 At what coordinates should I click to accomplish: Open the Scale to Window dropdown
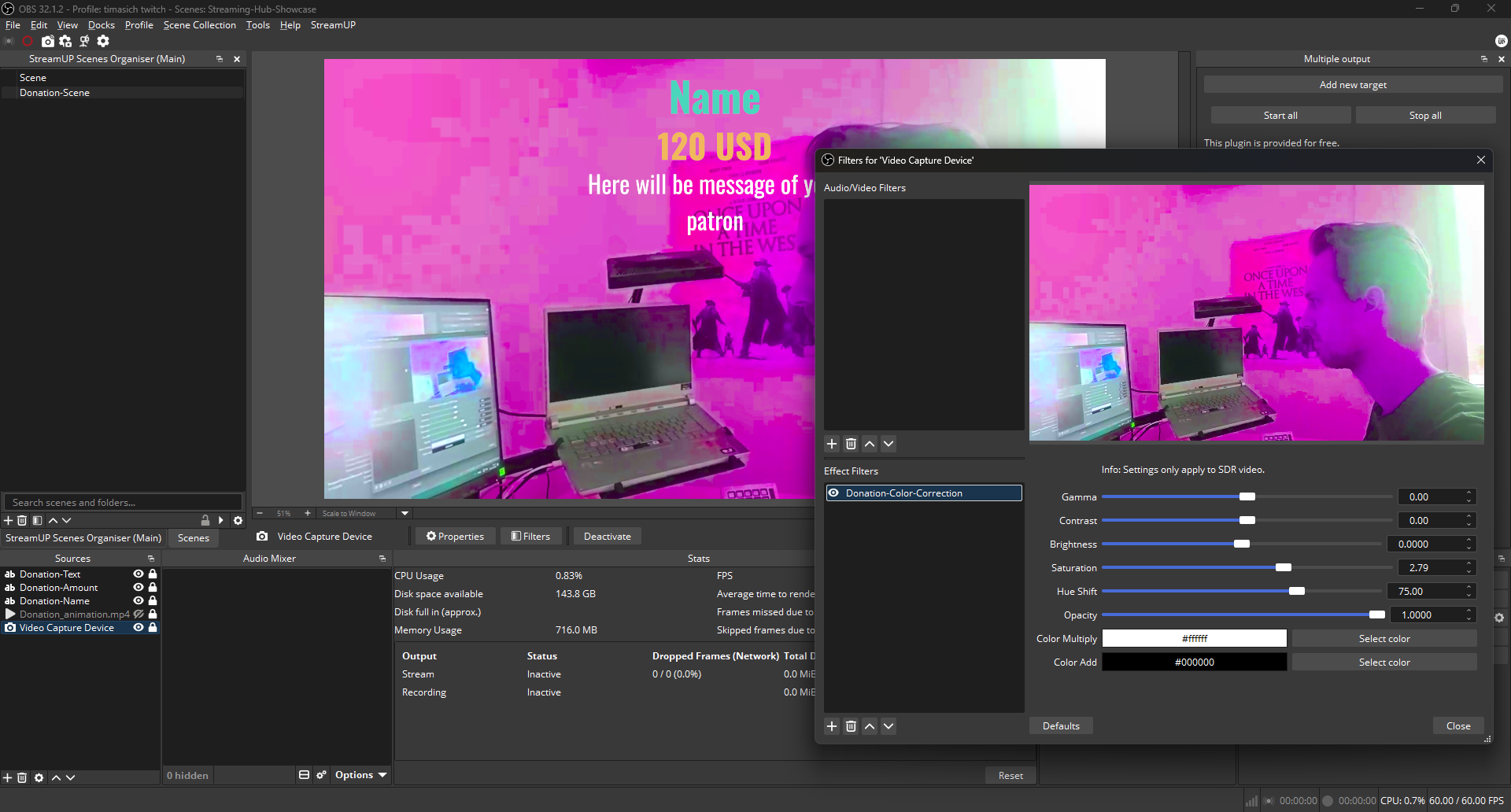pyautogui.click(x=405, y=513)
